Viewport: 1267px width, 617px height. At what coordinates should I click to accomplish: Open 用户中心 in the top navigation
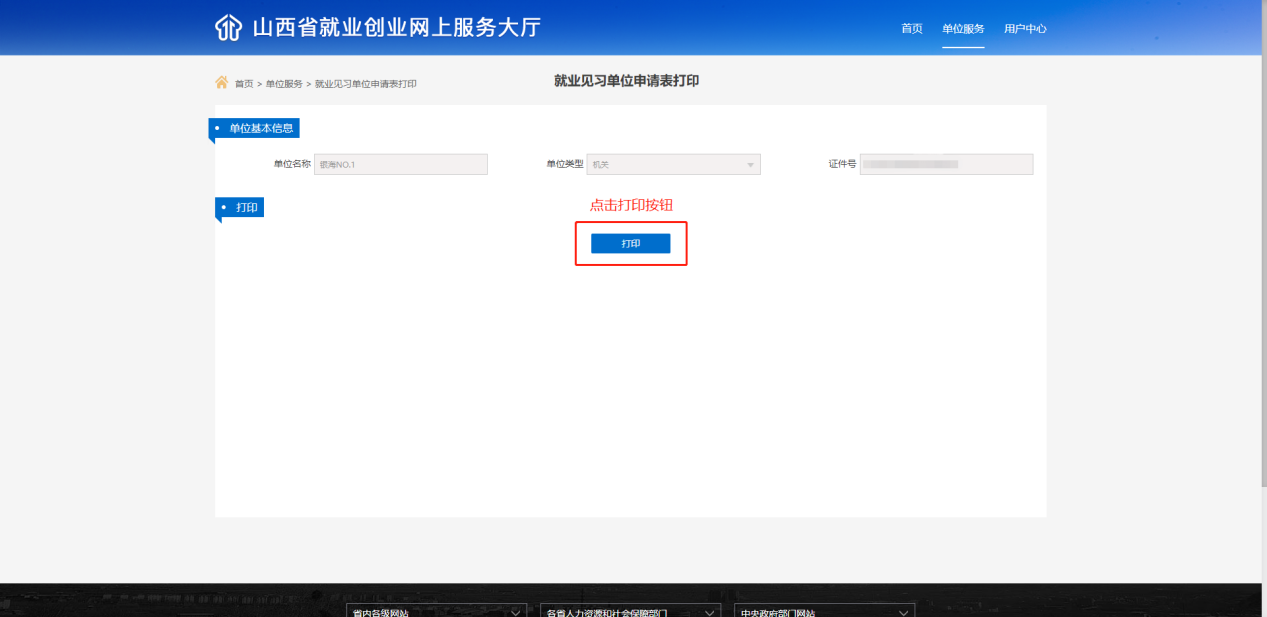[x=1025, y=29]
